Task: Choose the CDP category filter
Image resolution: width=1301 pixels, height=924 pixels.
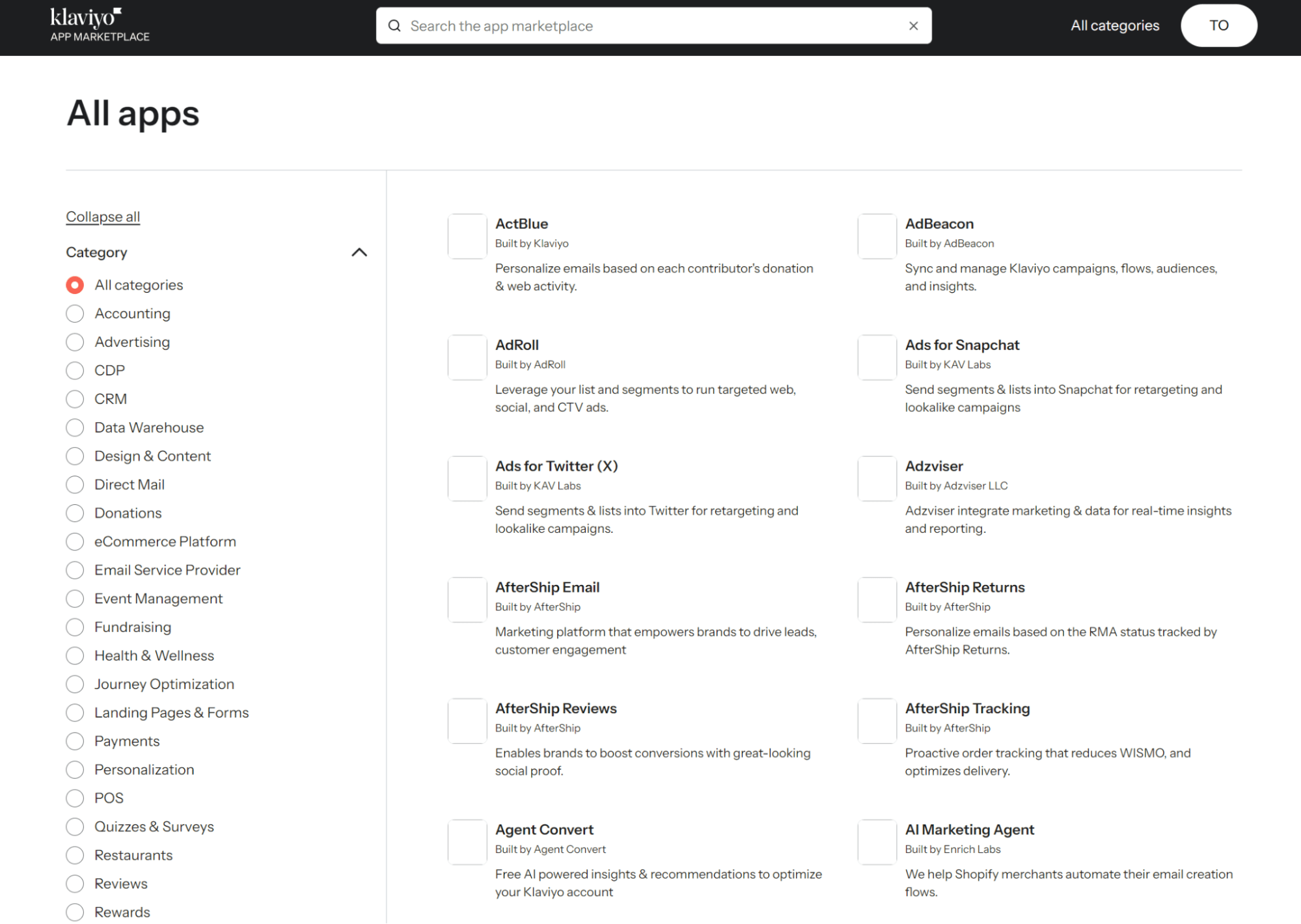Action: [75, 371]
